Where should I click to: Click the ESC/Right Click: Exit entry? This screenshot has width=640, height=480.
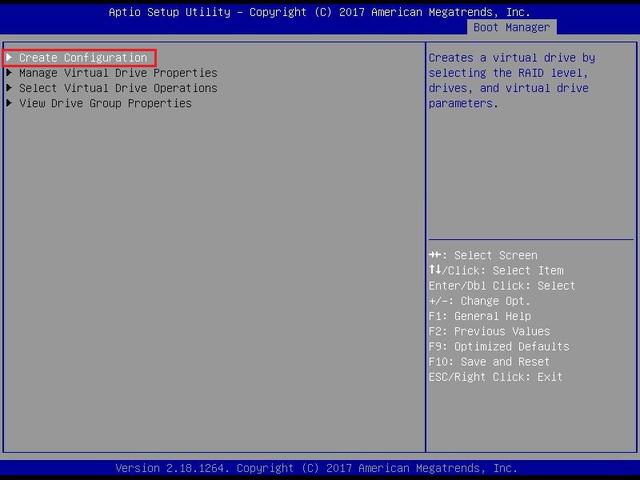coord(495,377)
